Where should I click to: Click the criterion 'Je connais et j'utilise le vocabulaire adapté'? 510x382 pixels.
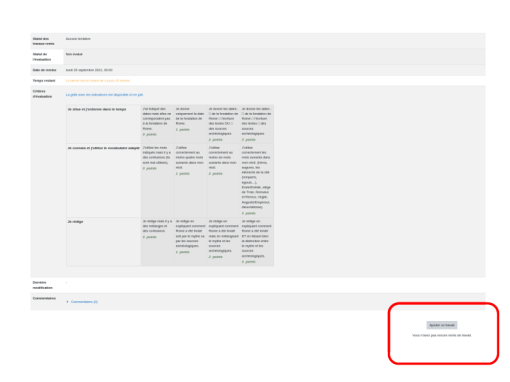coord(104,148)
